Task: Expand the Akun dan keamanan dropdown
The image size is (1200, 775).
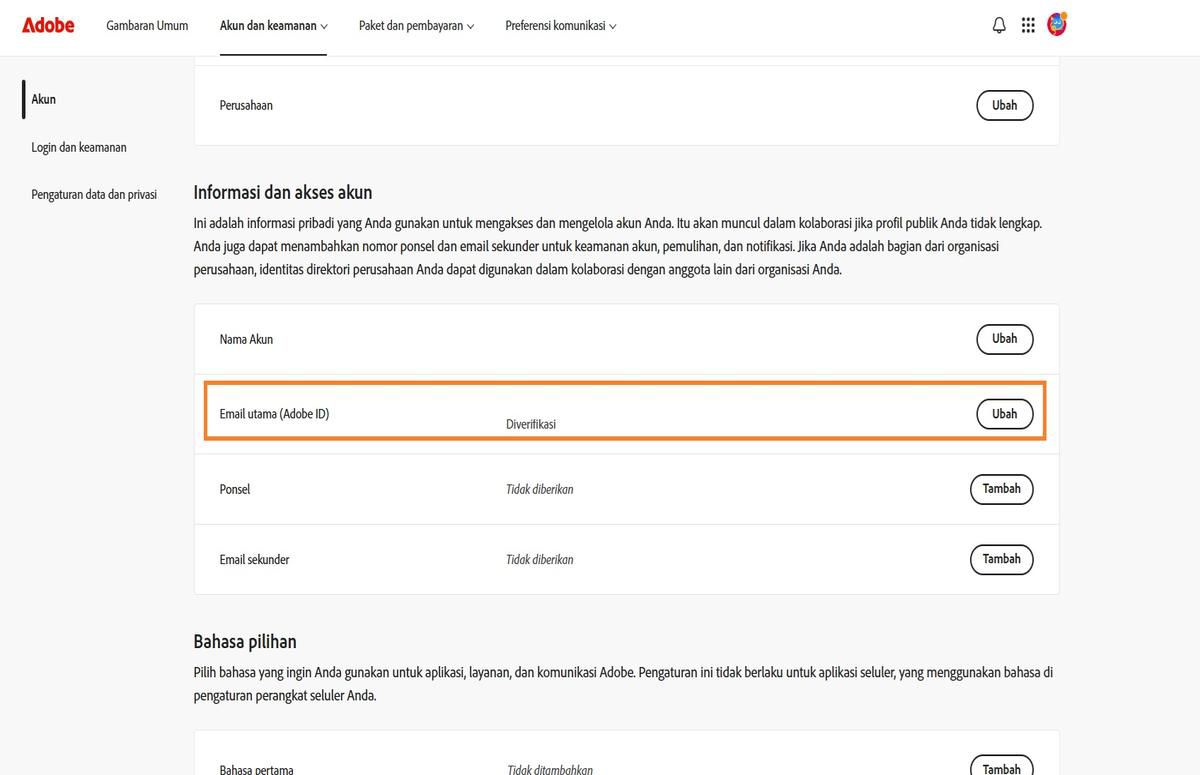Action: coord(272,26)
